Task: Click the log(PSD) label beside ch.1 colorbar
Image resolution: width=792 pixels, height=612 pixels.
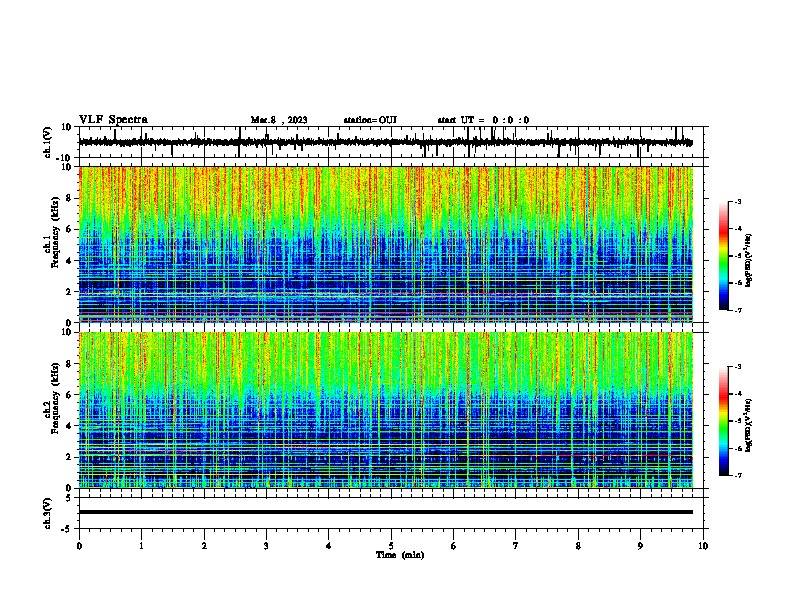Action: point(749,261)
